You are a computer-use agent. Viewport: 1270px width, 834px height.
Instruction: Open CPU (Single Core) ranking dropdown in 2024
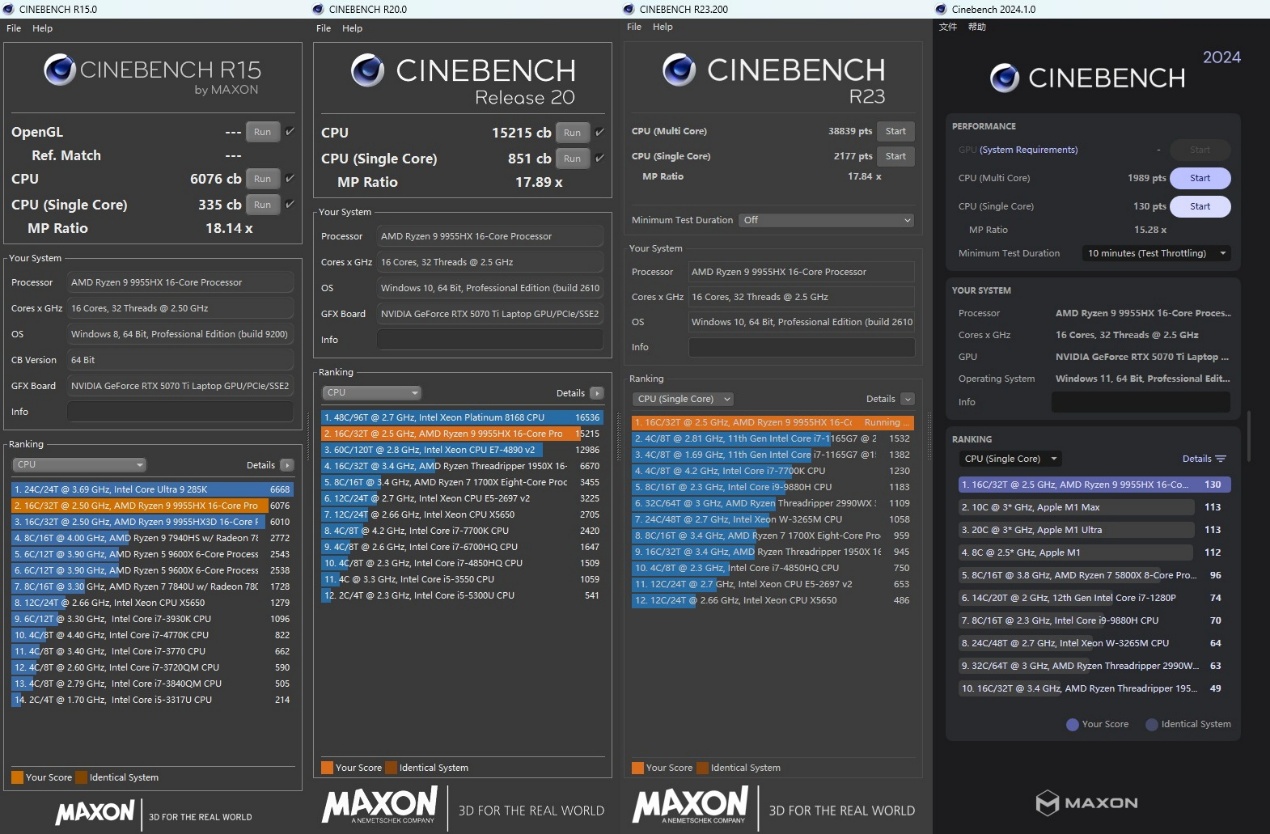[x=1010, y=459]
